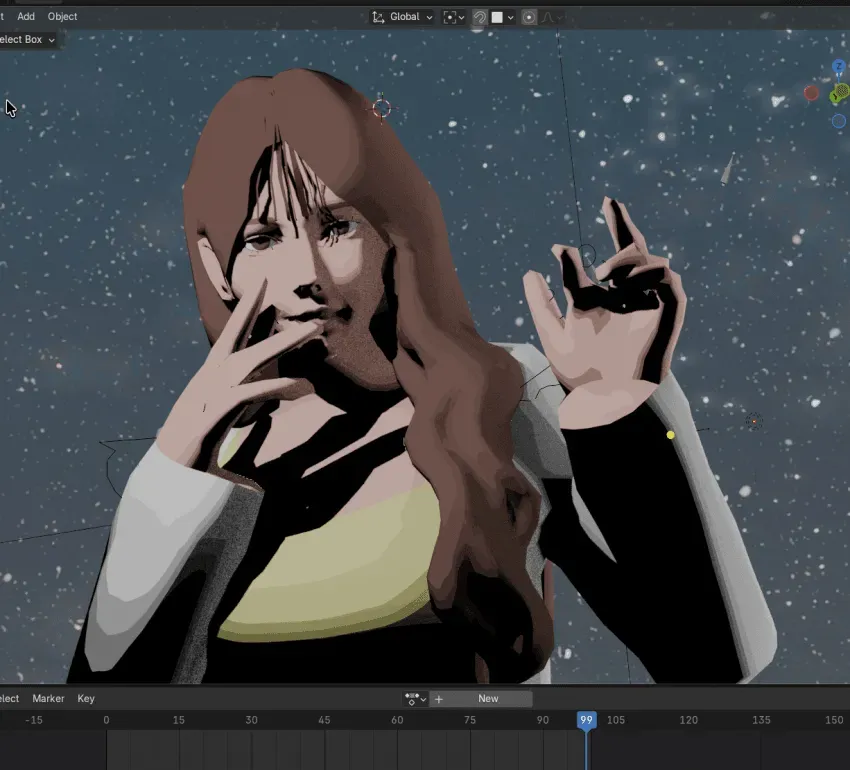Open the transform pivot point dropdown
850x770 pixels.
click(454, 17)
